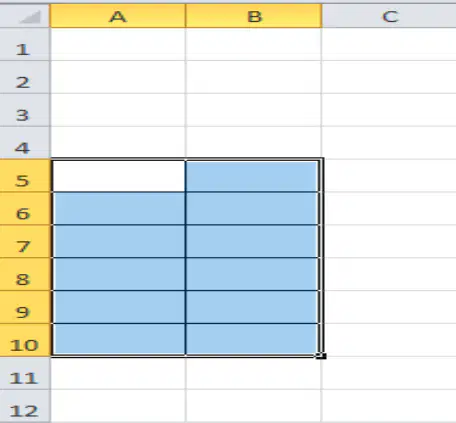Viewport: 456px width, 423px height.
Task: Select row 5 header
Action: pos(25,176)
